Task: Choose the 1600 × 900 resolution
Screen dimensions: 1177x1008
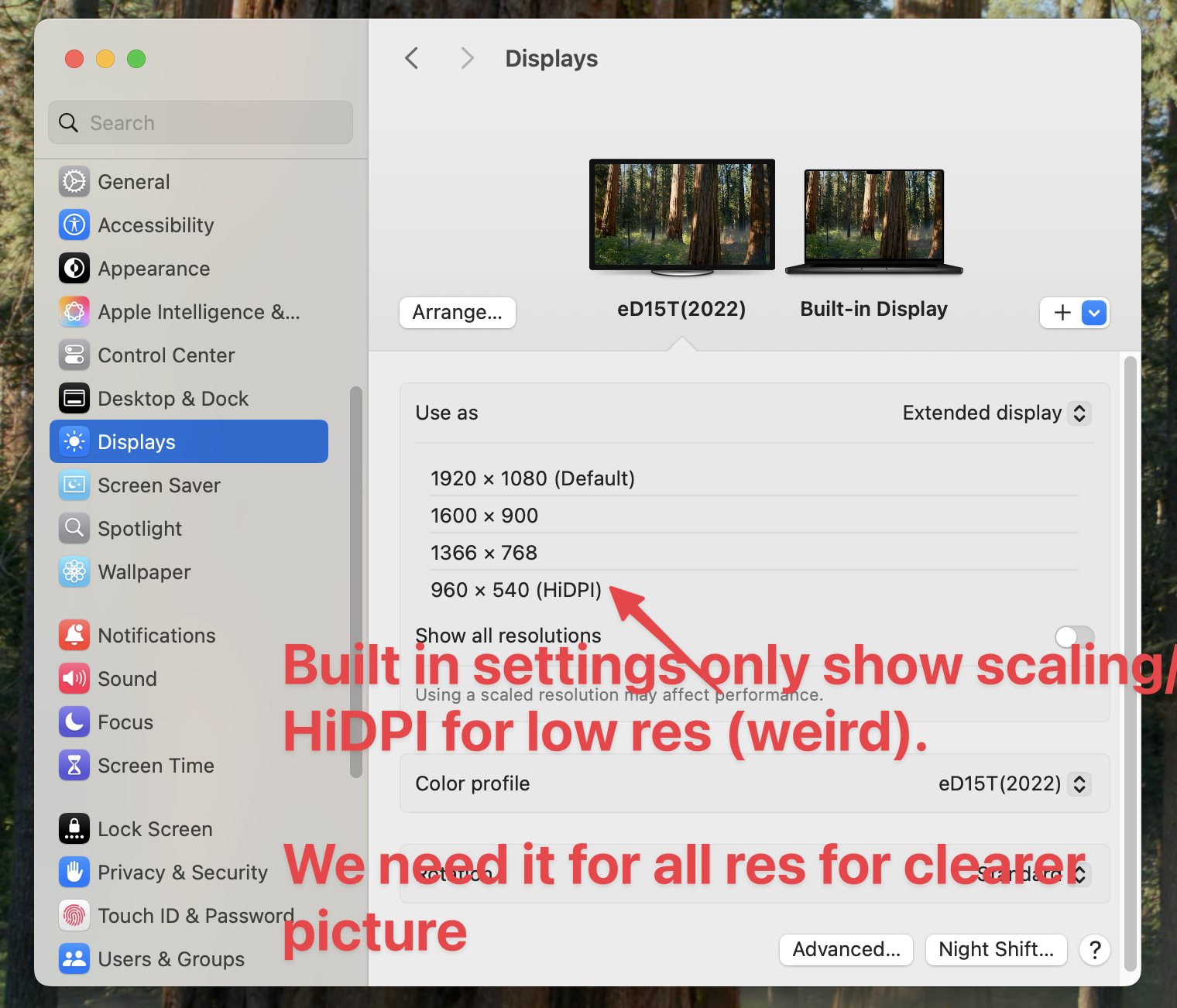Action: [484, 516]
